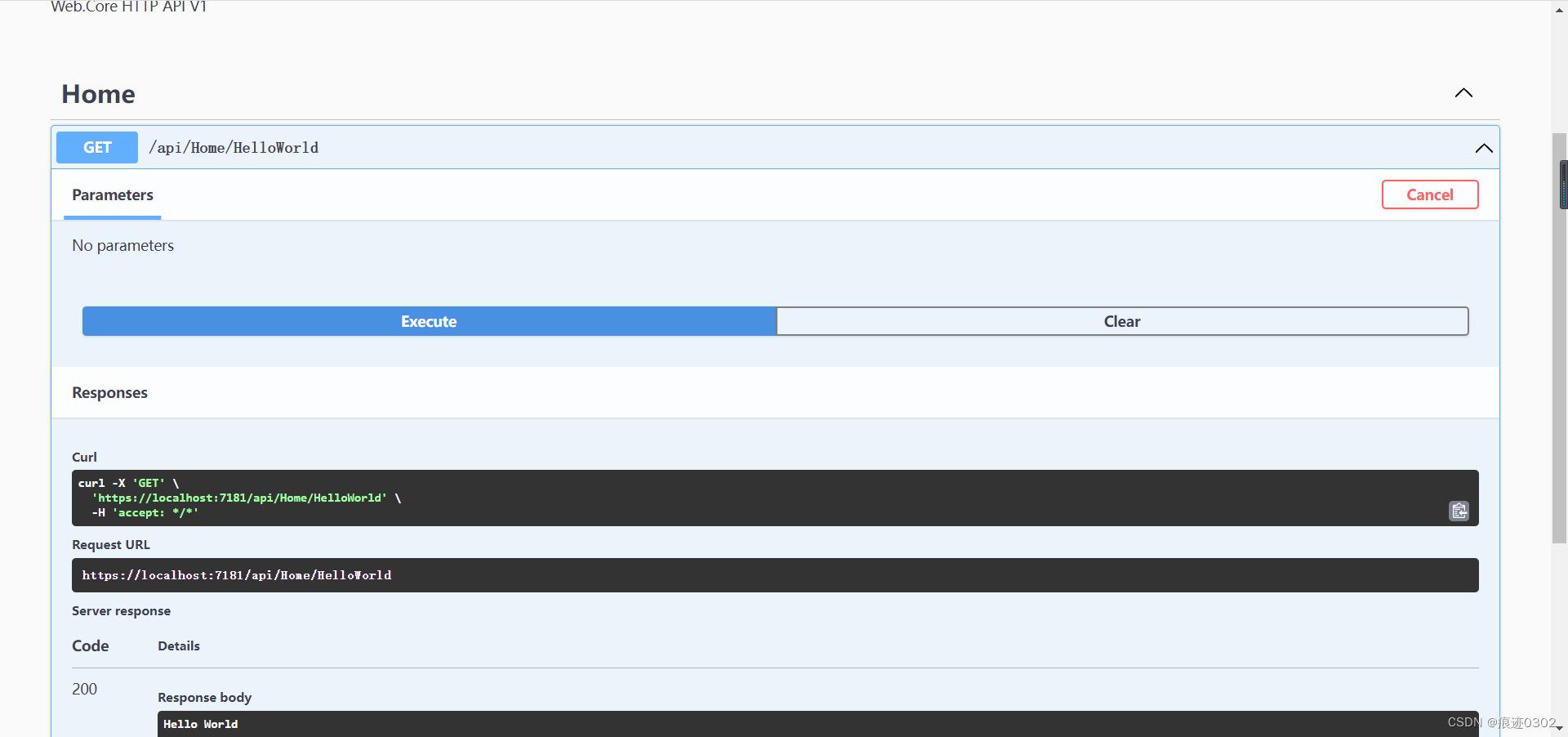Copy the curl command using clipboard icon
Screen dimensions: 1568x737
coord(1459,511)
